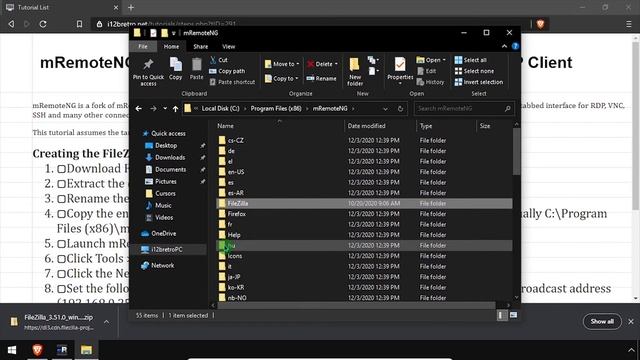Switch to details view layout
The width and height of the screenshot is (640, 360).
coord(501,315)
